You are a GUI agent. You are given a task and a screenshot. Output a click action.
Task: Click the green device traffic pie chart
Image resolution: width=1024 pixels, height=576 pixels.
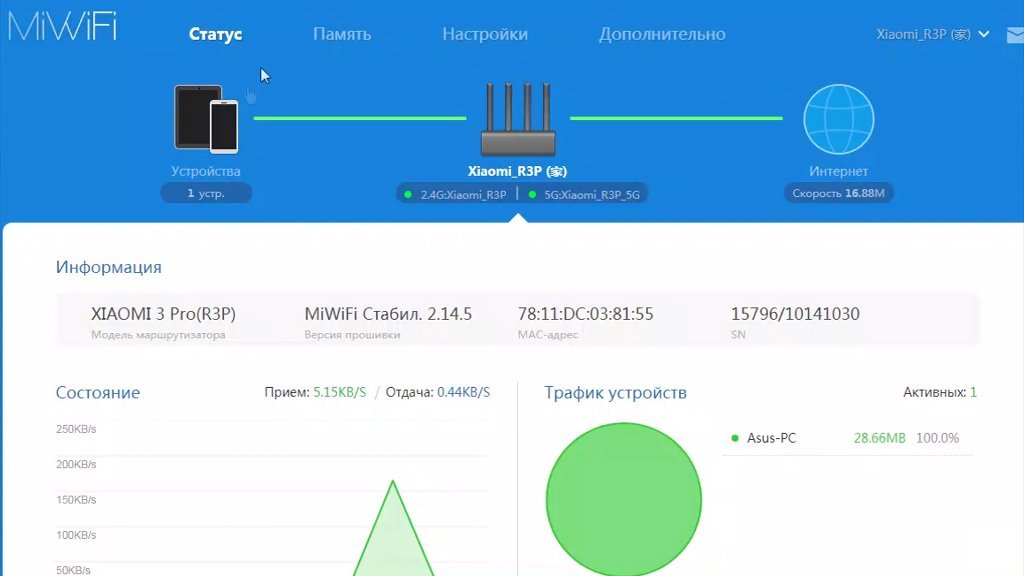(624, 500)
